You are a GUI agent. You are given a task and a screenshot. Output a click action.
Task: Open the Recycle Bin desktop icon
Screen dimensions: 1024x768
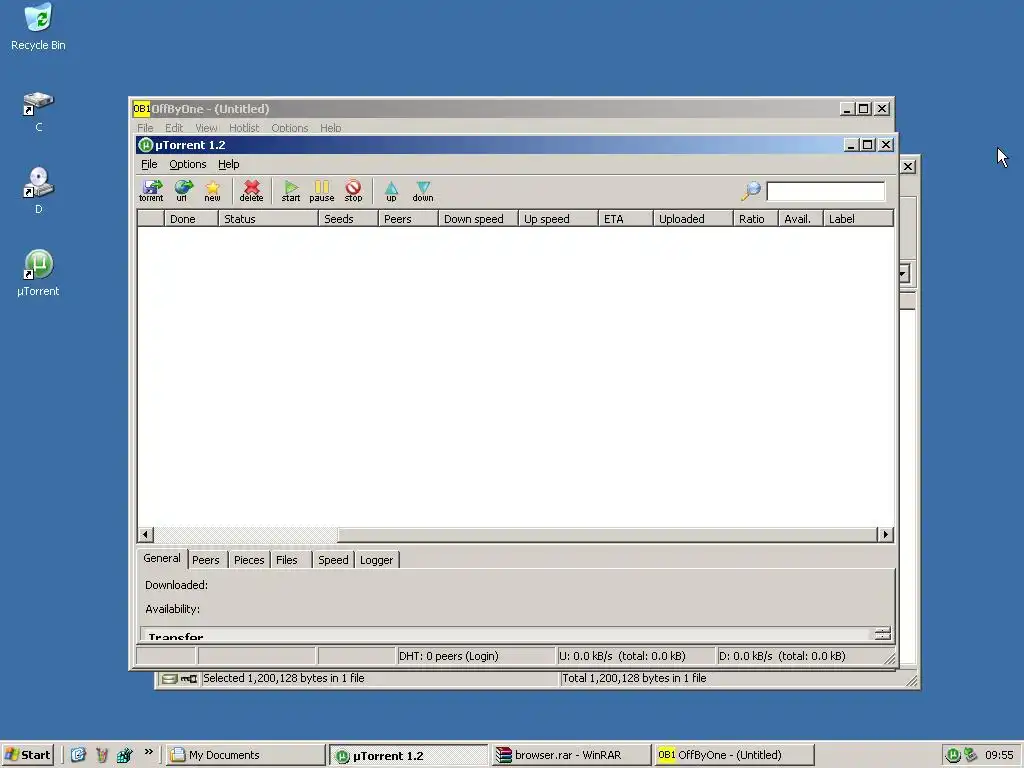[38, 27]
